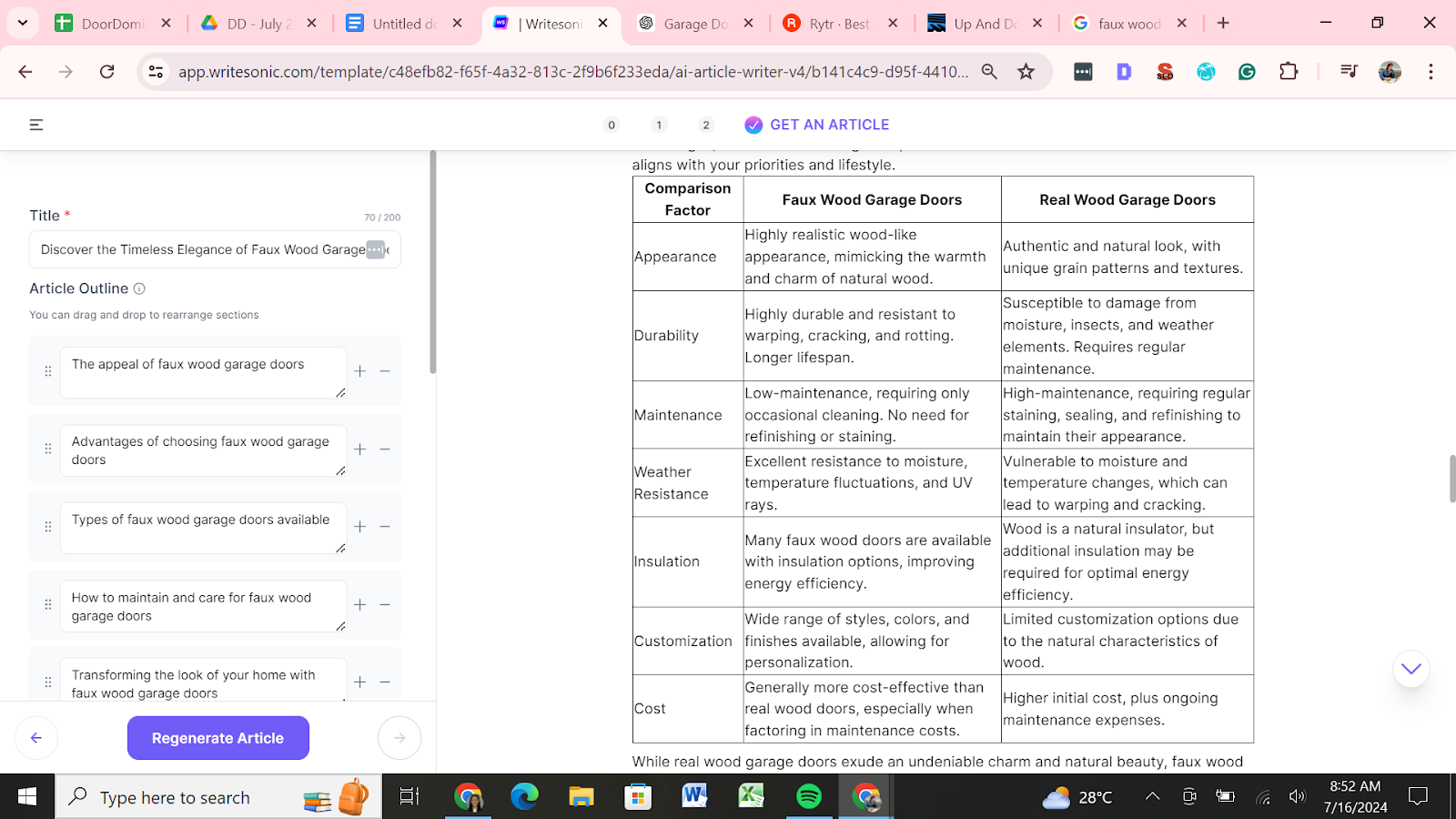The height and width of the screenshot is (819, 1456).
Task: Remove 'How to maintain and care' section
Action: tap(385, 605)
